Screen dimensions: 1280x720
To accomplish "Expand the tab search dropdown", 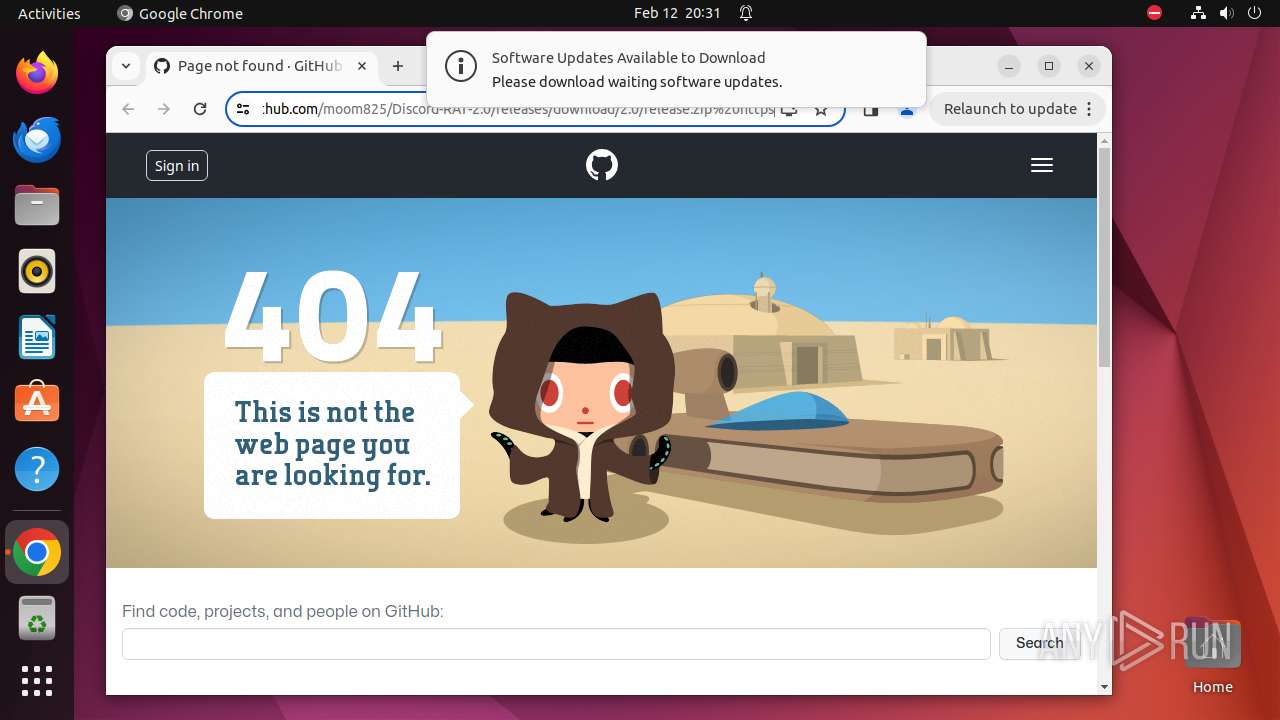I will coord(125,66).
